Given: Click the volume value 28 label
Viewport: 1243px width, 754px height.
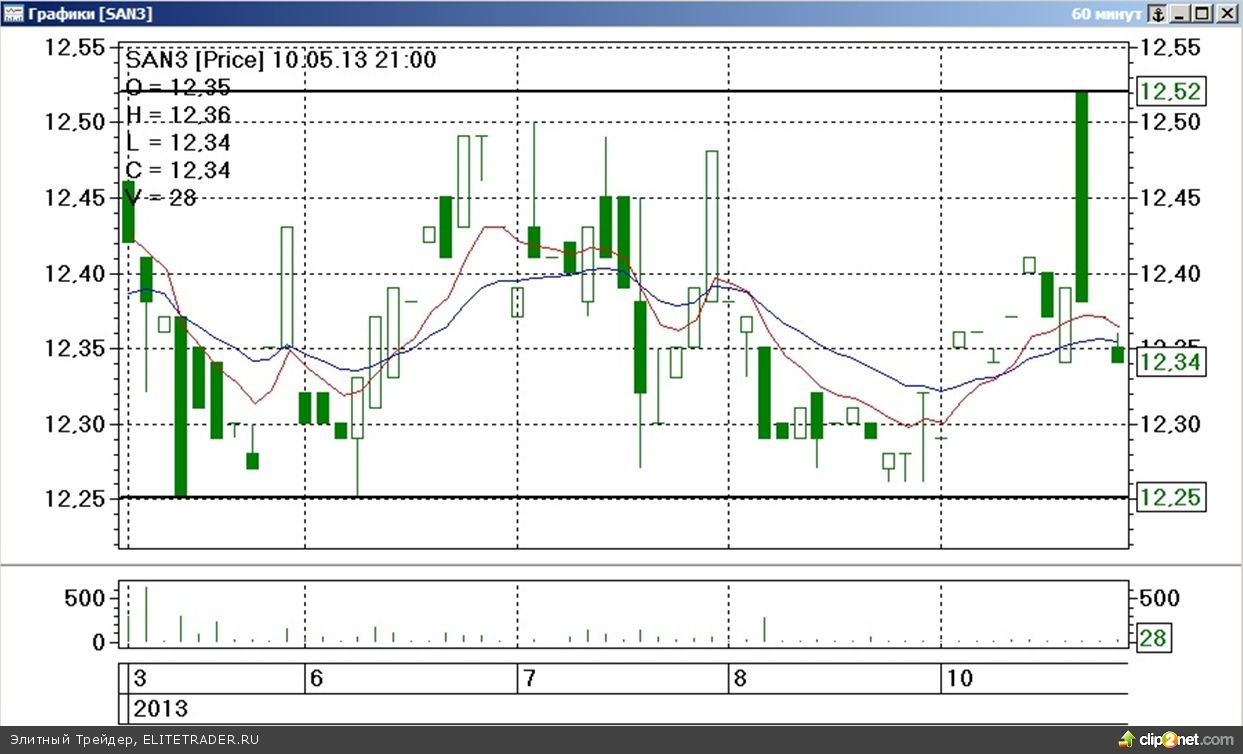Looking at the screenshot, I should point(1153,638).
